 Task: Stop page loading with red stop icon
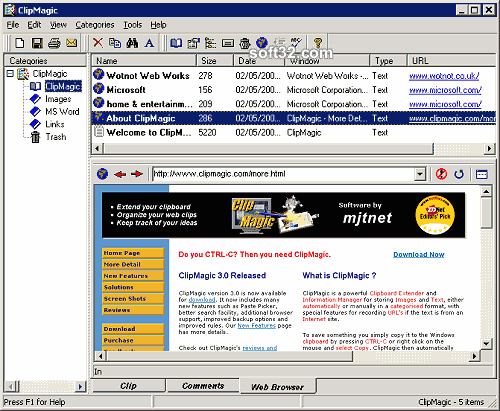coord(442,174)
